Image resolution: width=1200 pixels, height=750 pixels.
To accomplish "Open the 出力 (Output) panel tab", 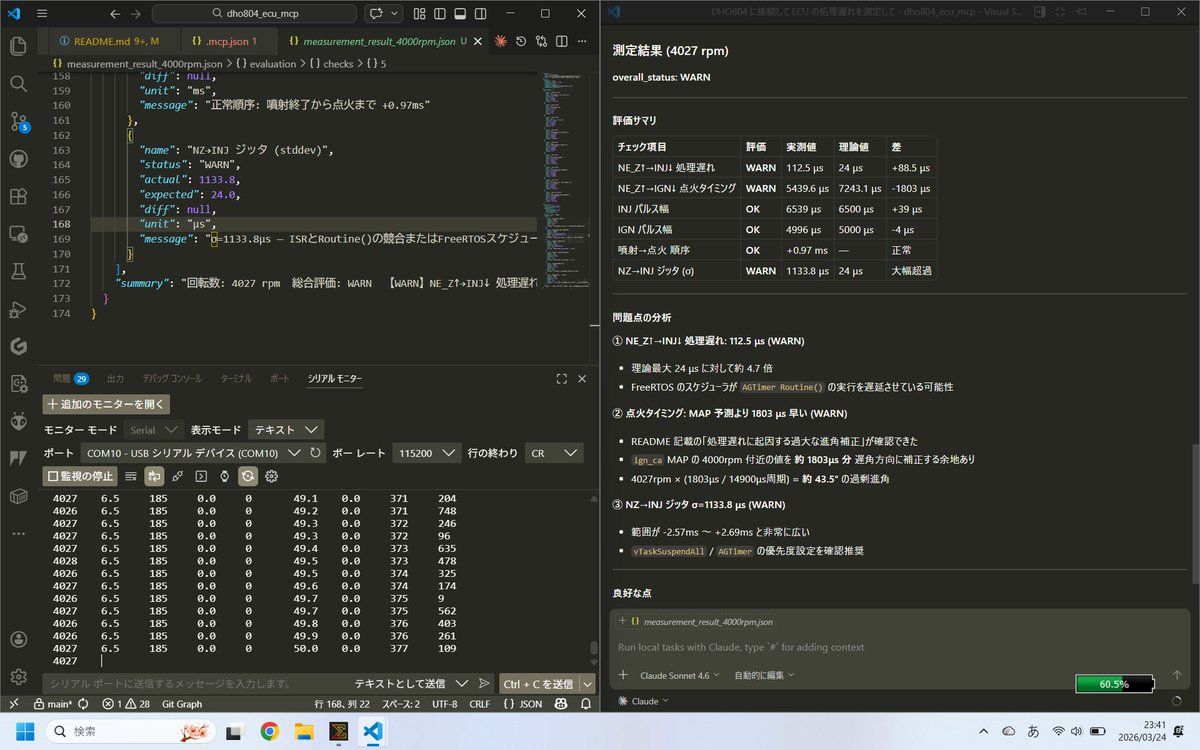I will pos(115,379).
